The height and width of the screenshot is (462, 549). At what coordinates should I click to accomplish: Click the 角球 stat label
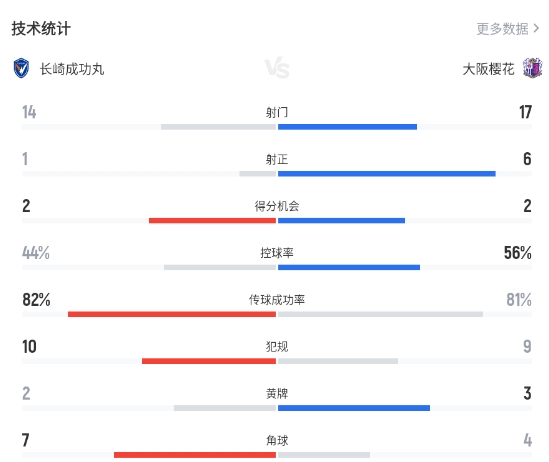pyautogui.click(x=277, y=440)
